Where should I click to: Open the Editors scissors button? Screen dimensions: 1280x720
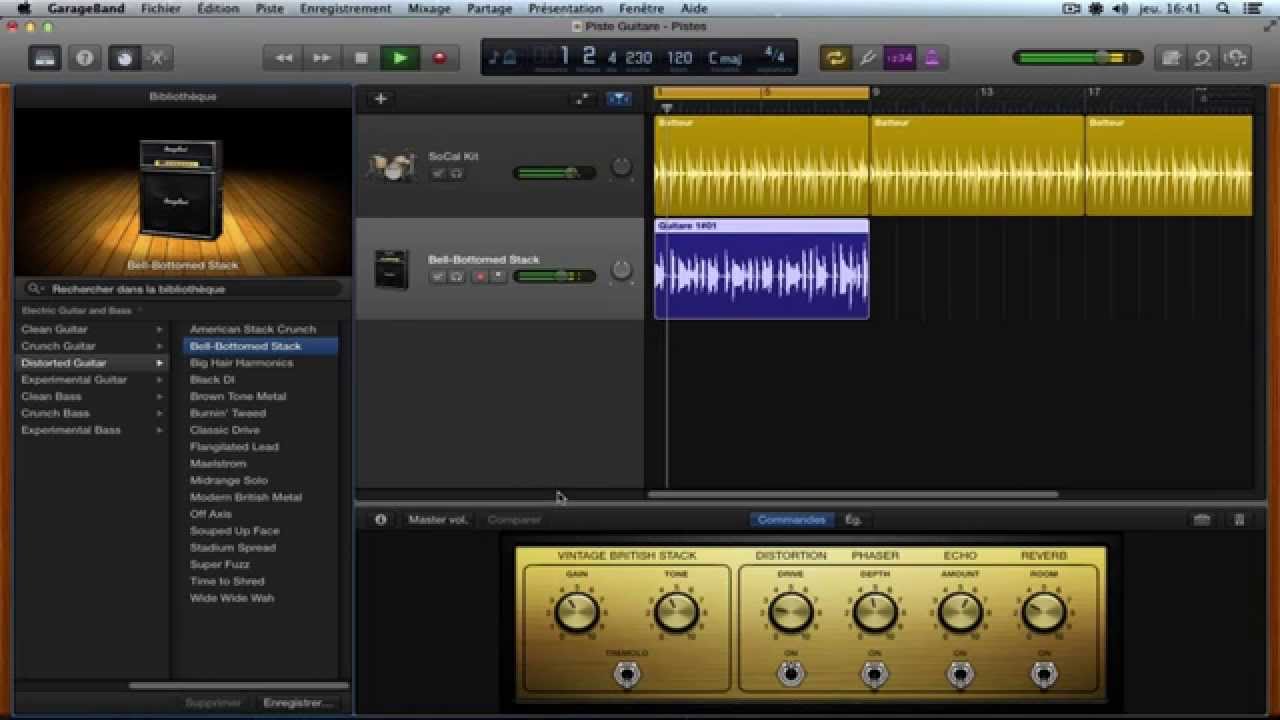(x=156, y=58)
